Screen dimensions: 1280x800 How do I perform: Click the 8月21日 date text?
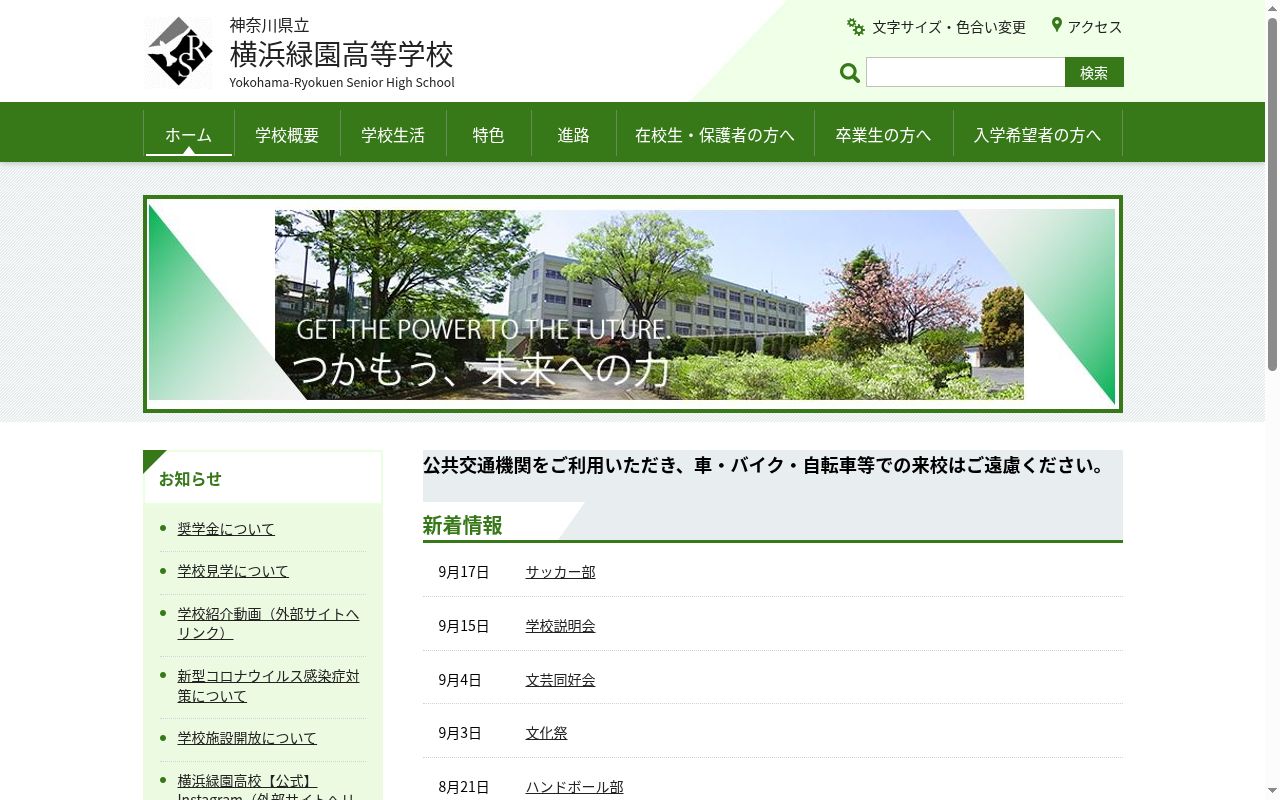tap(464, 787)
